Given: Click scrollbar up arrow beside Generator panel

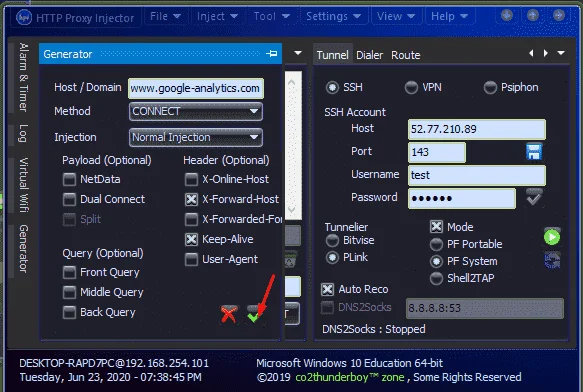Looking at the screenshot, I should 292,82.
